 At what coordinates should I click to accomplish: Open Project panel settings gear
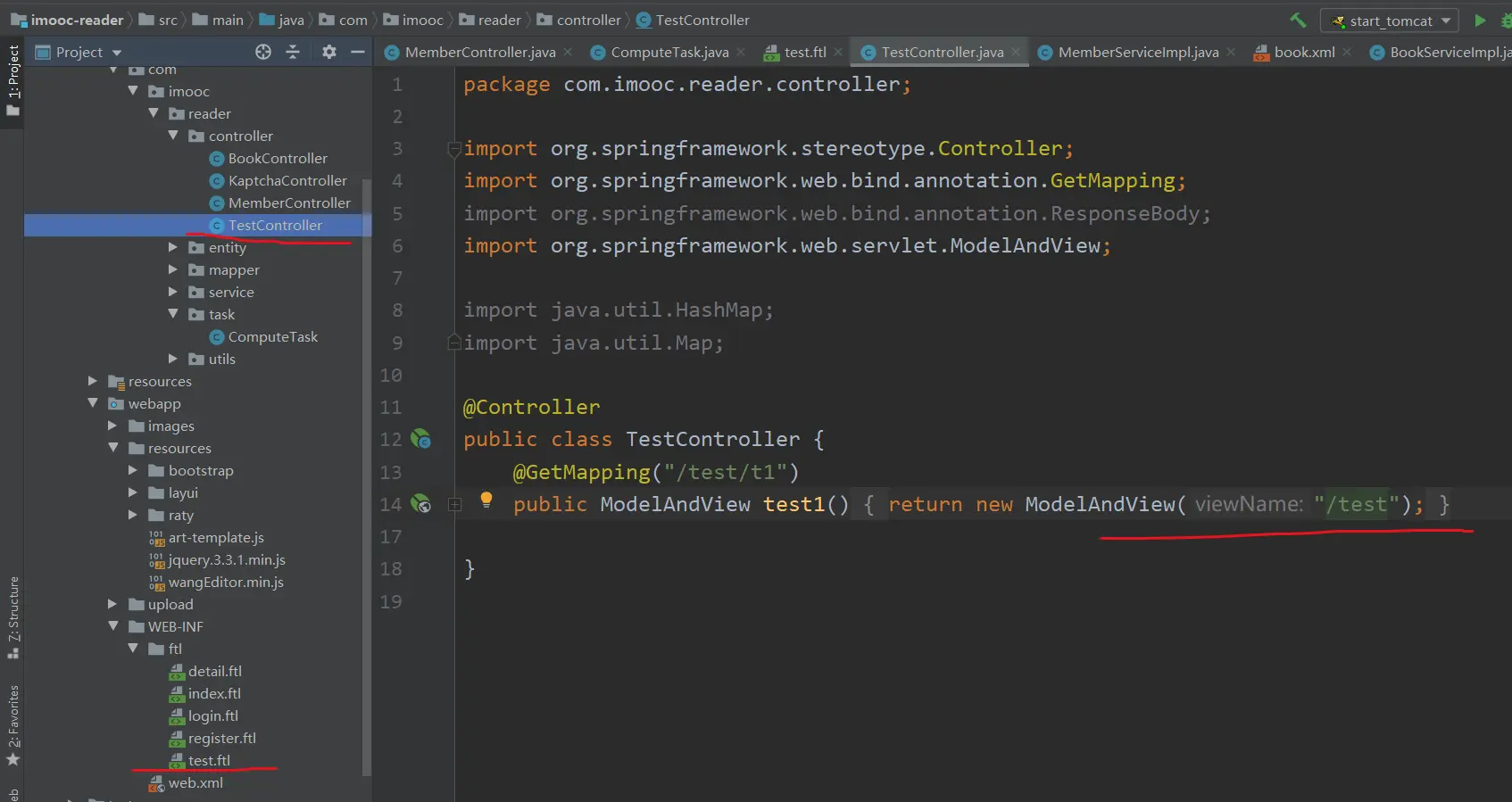(329, 53)
